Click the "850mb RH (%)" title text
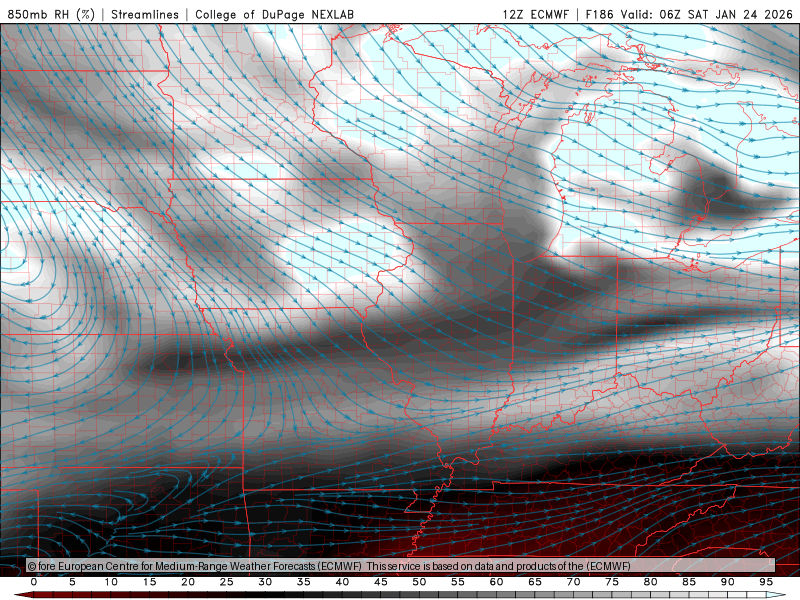 51,14
